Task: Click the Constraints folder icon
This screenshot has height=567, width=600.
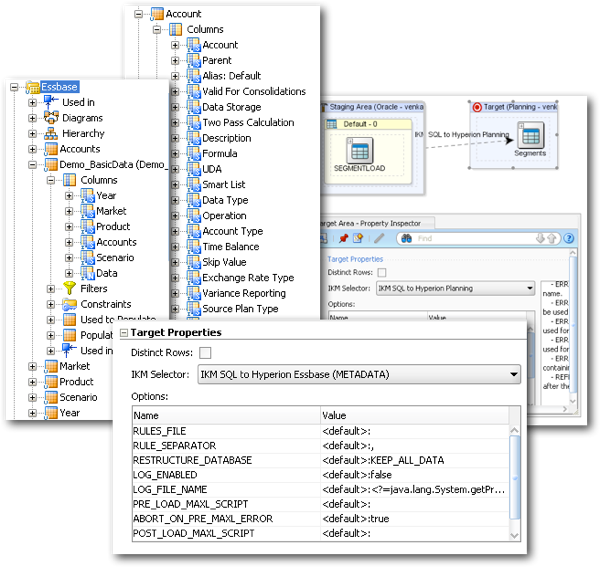Action: tap(69, 304)
